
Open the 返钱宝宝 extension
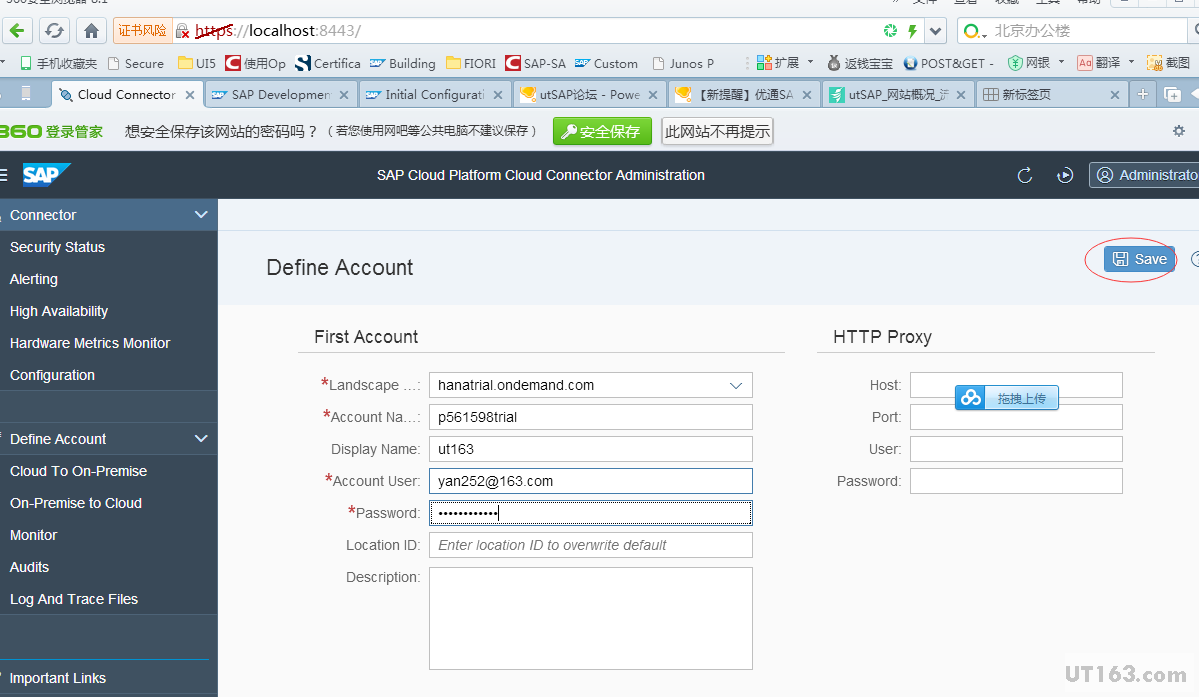click(x=859, y=63)
